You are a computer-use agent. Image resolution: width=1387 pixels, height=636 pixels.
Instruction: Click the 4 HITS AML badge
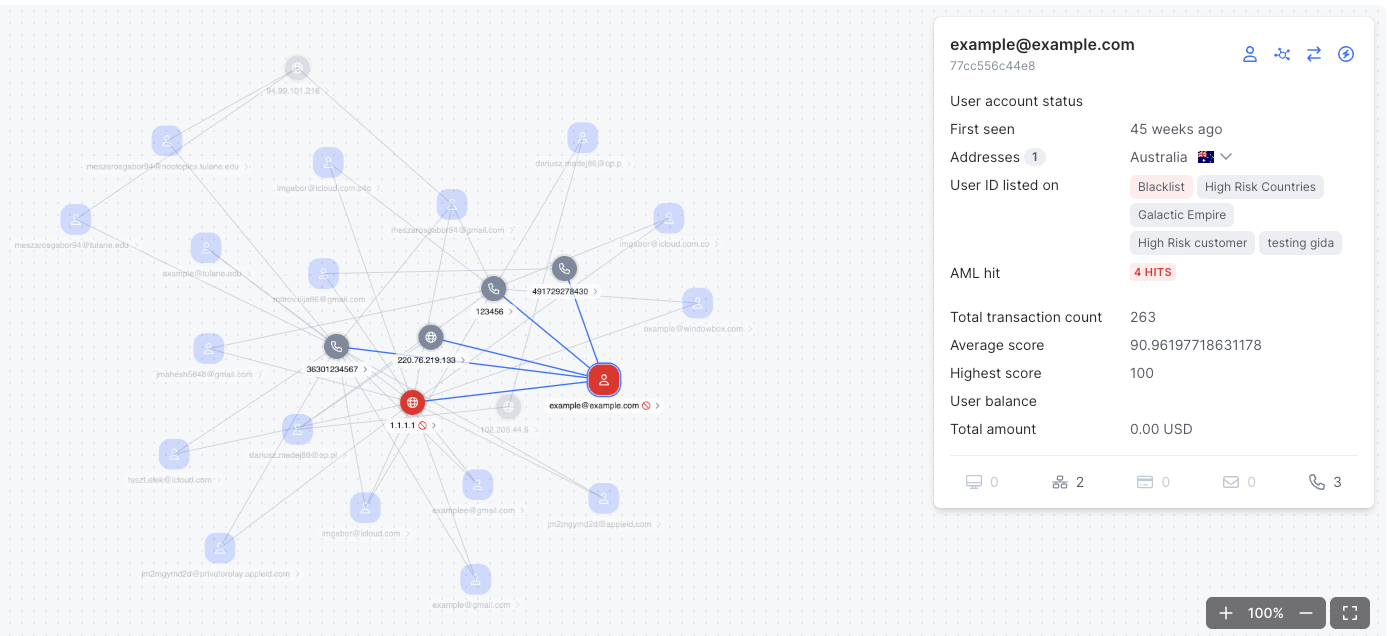click(1152, 272)
